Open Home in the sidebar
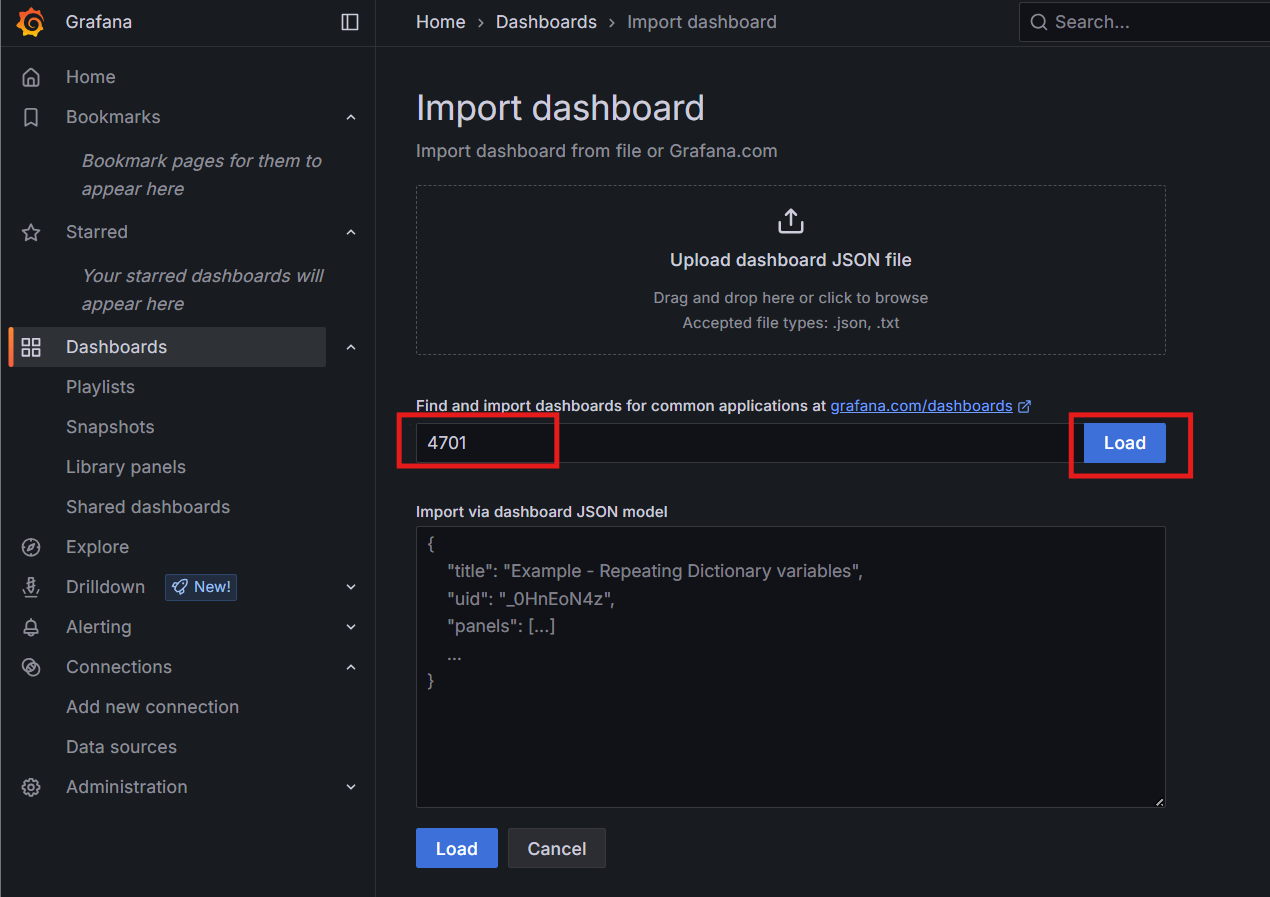1270x897 pixels. click(x=90, y=77)
